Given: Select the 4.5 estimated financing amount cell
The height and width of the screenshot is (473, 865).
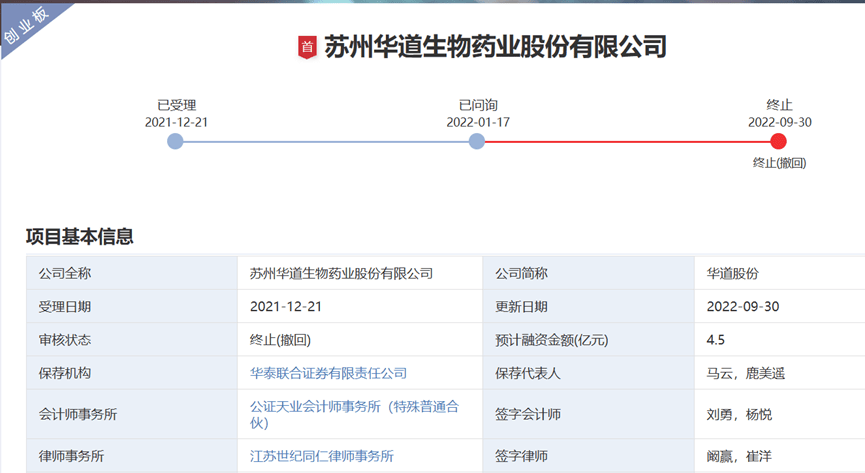Looking at the screenshot, I should (715, 340).
